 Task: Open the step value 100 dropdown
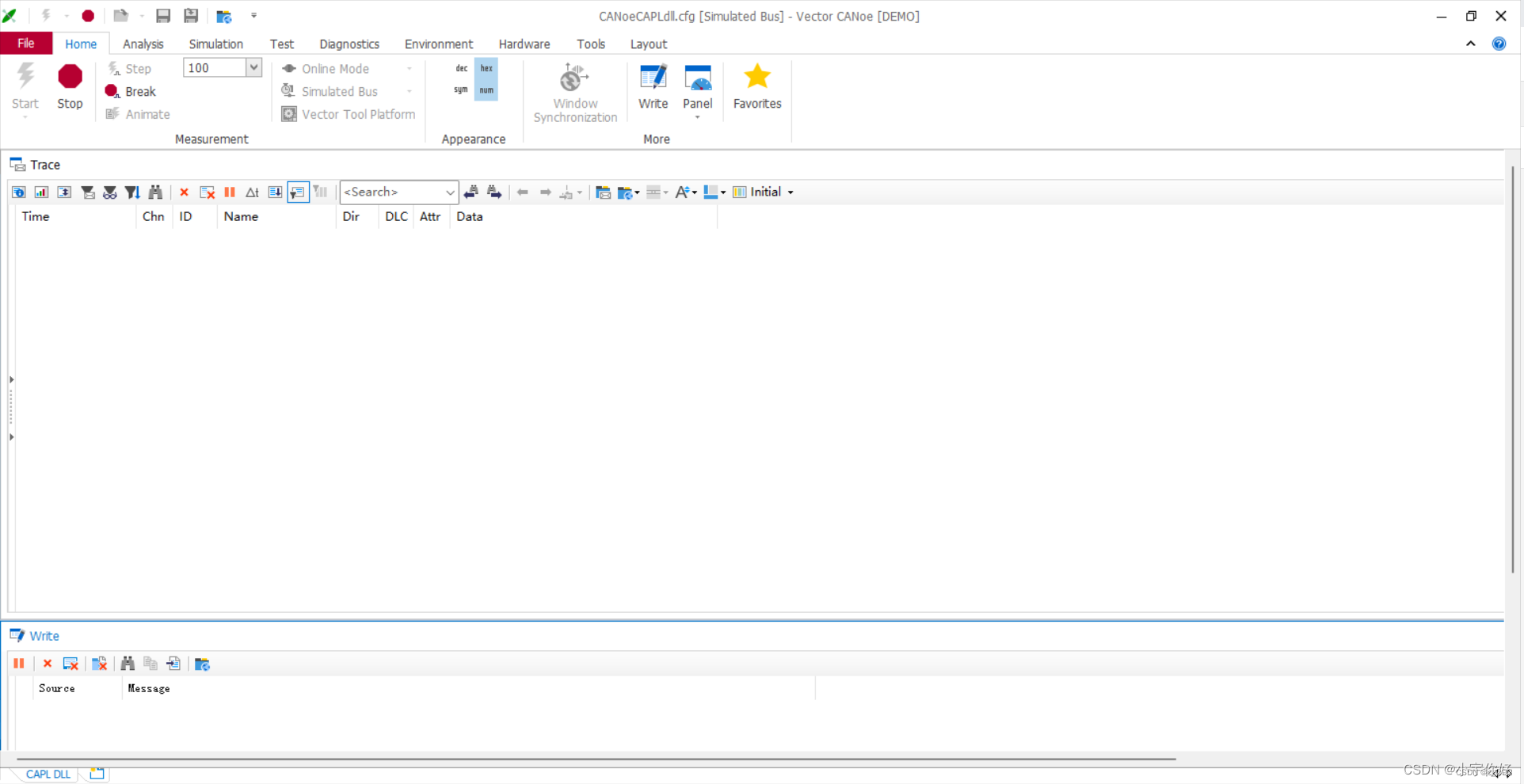[253, 67]
